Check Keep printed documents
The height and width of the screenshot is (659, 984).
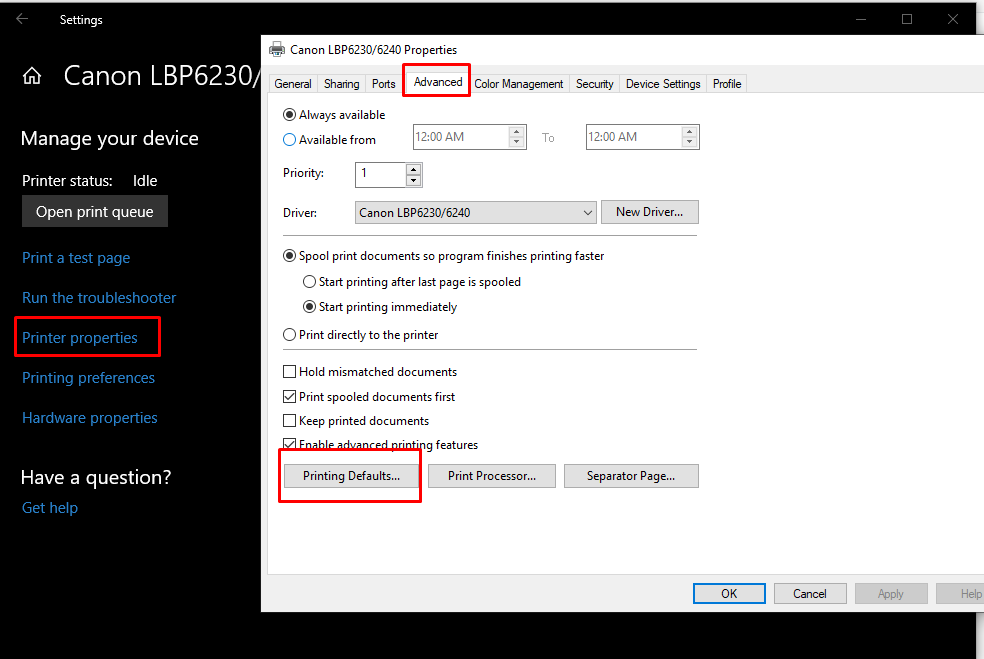pyautogui.click(x=289, y=421)
